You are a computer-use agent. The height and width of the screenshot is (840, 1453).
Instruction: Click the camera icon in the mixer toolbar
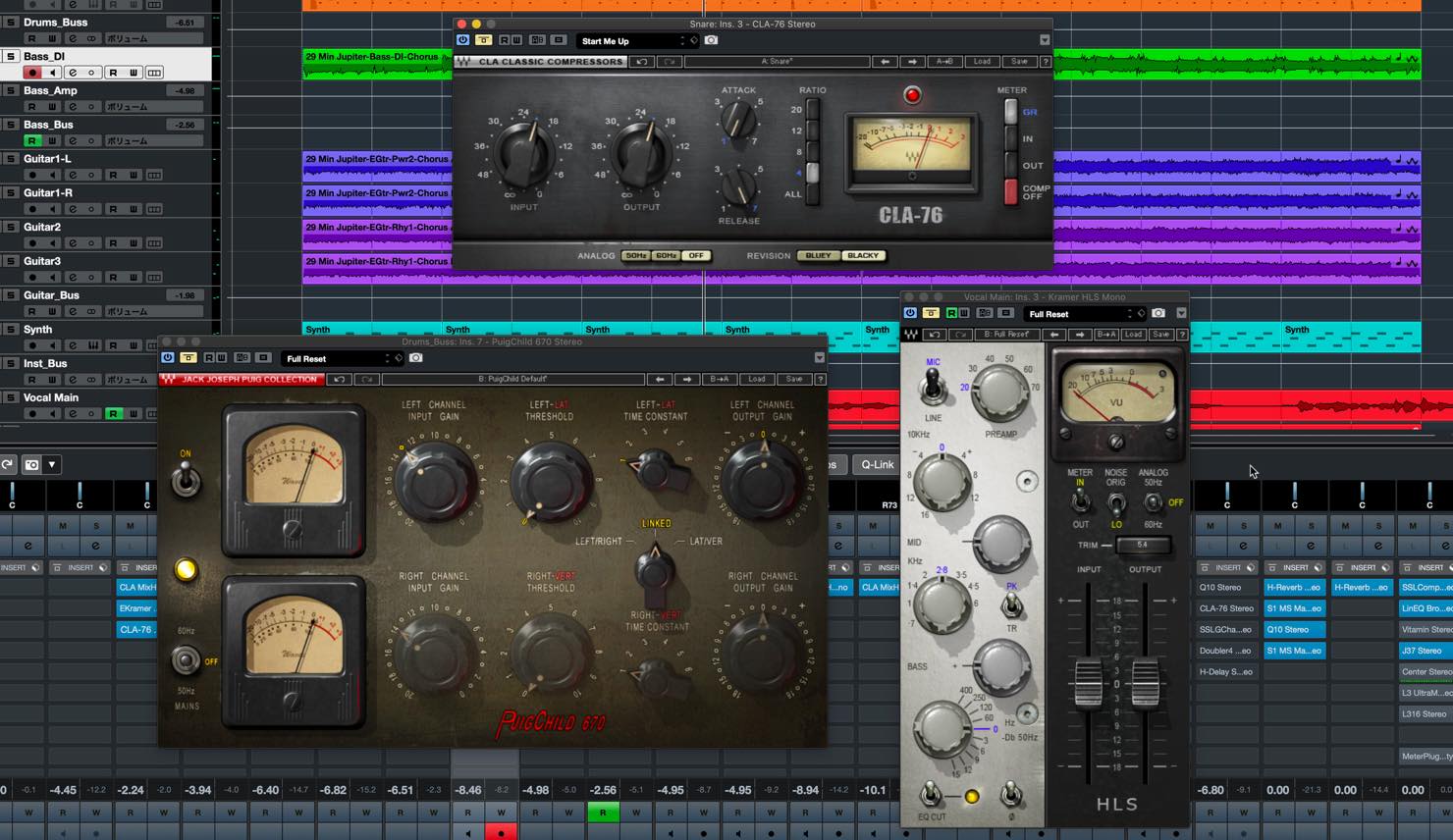click(x=31, y=464)
